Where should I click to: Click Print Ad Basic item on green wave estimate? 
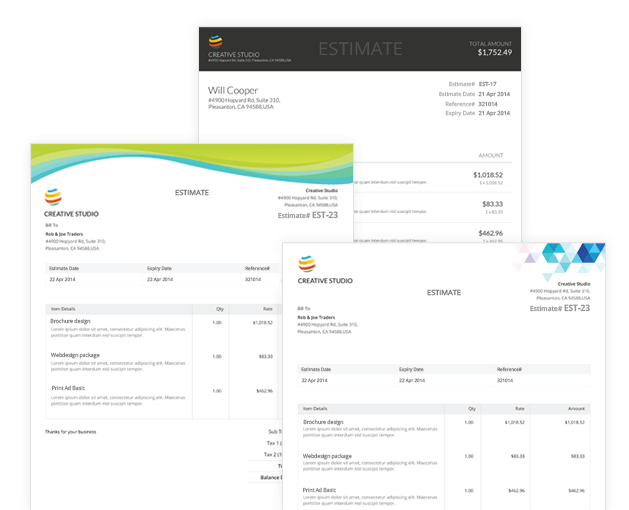click(68, 388)
